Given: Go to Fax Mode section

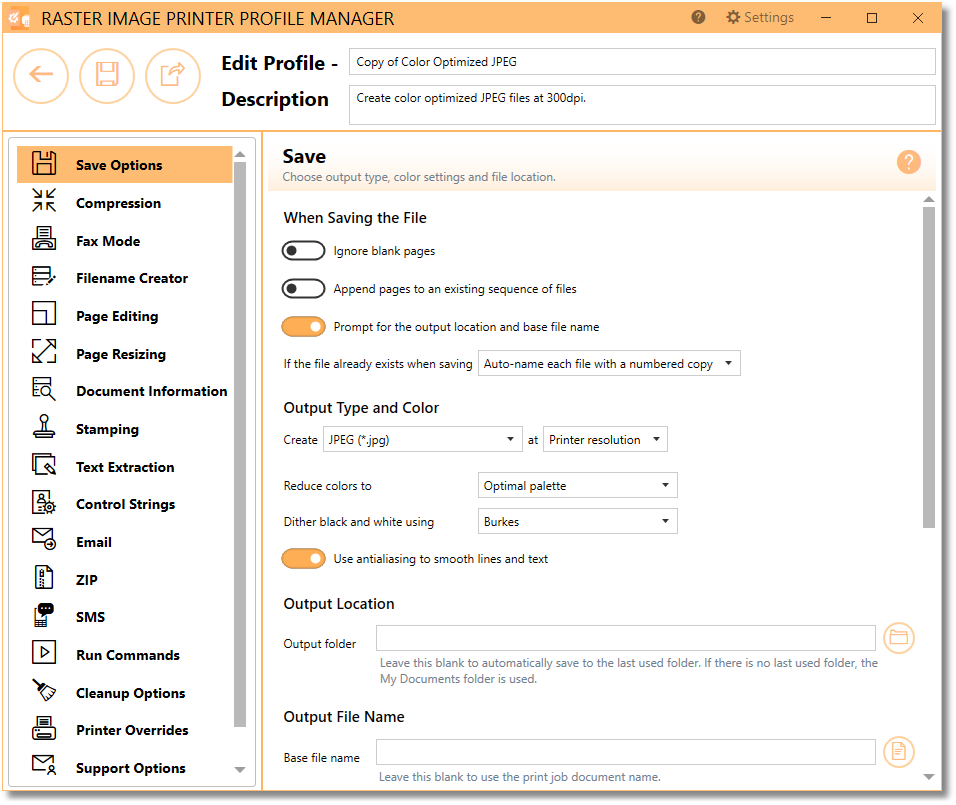Looking at the screenshot, I should click(108, 241).
